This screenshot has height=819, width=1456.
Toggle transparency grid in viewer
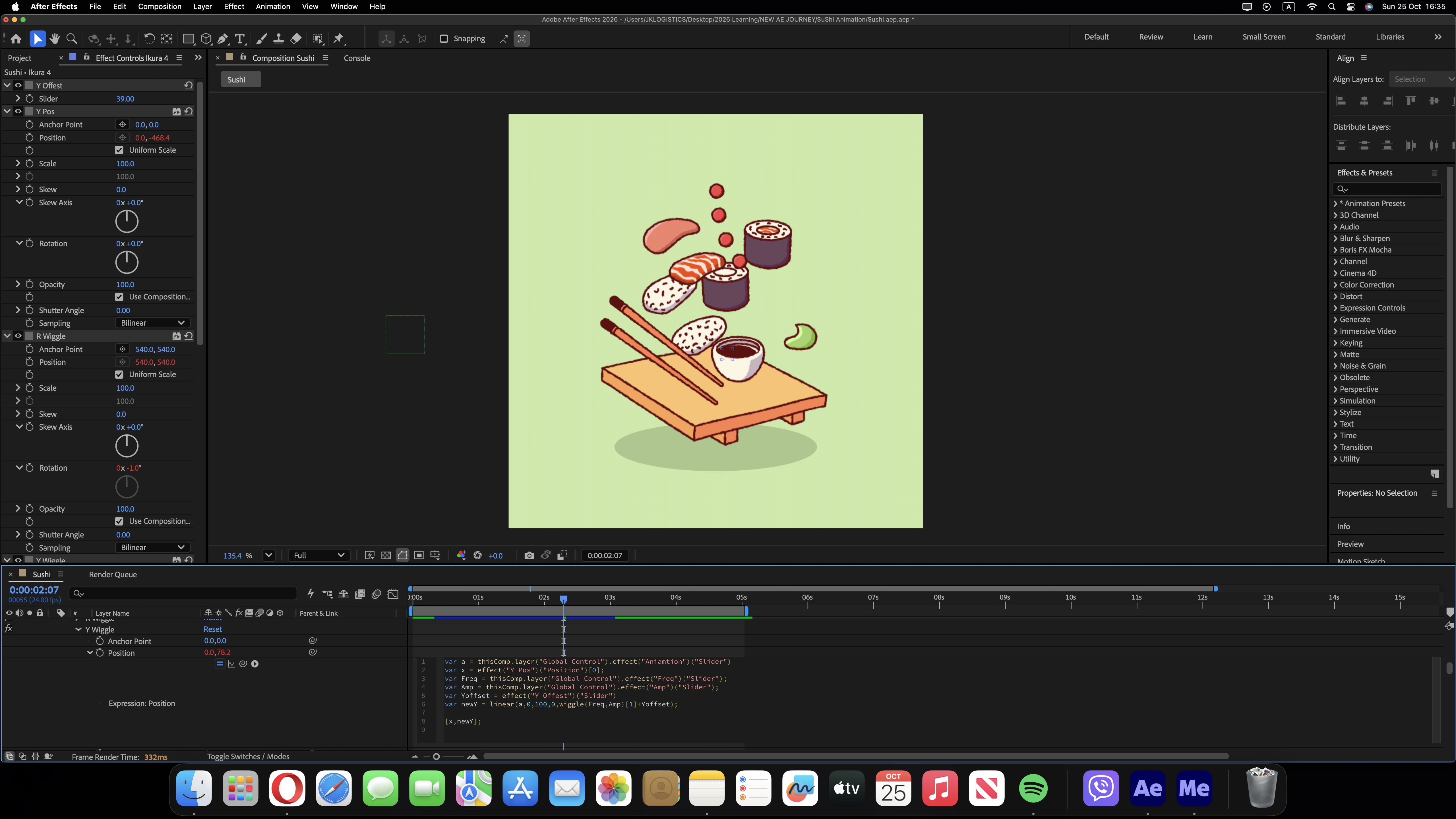tap(386, 556)
